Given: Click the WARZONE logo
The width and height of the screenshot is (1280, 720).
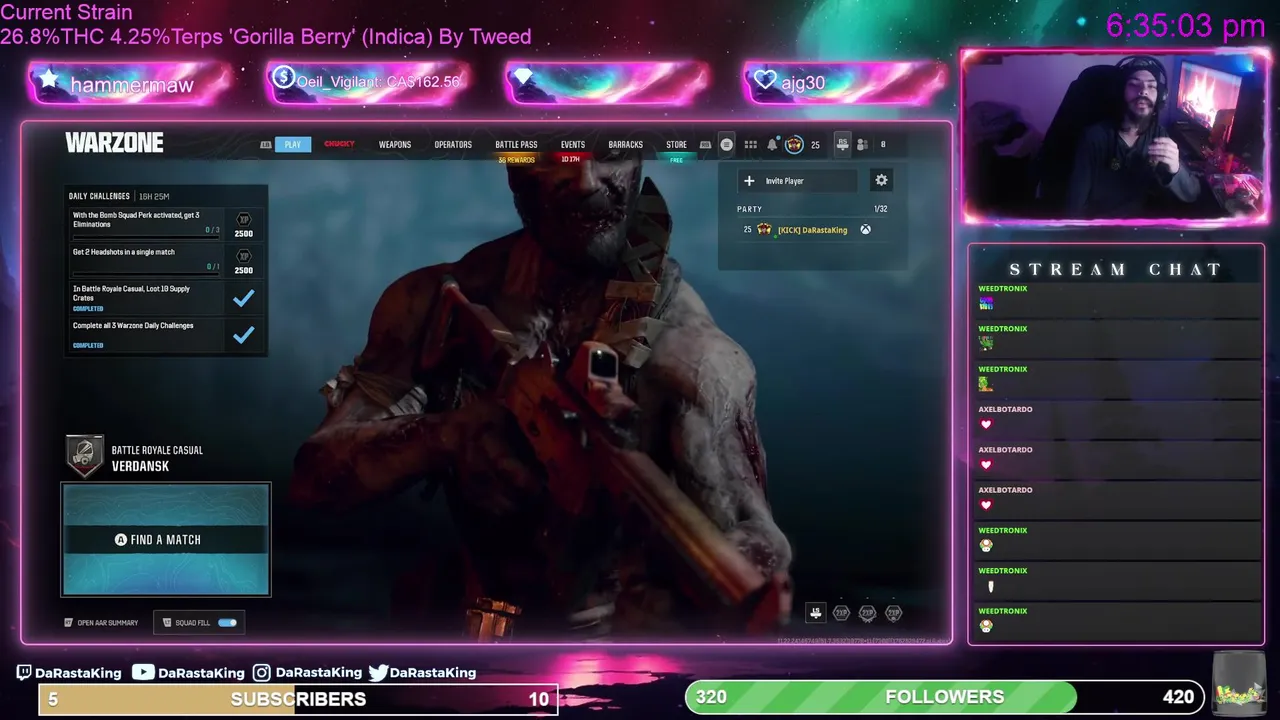Looking at the screenshot, I should pyautogui.click(x=114, y=143).
